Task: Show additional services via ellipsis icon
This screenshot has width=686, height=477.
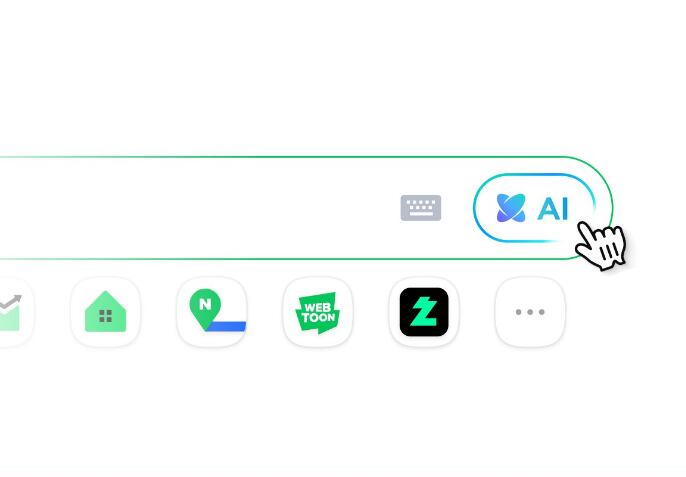Action: [530, 312]
